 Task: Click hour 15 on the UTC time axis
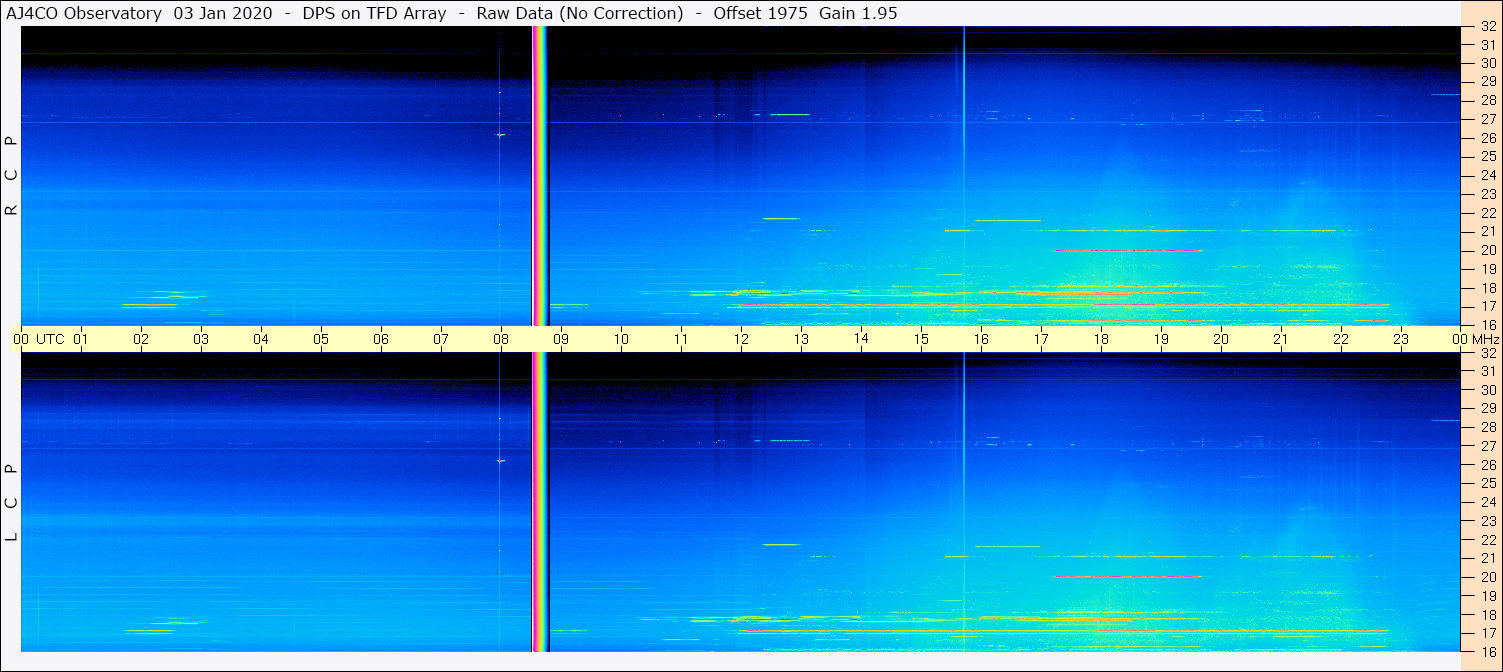click(921, 339)
